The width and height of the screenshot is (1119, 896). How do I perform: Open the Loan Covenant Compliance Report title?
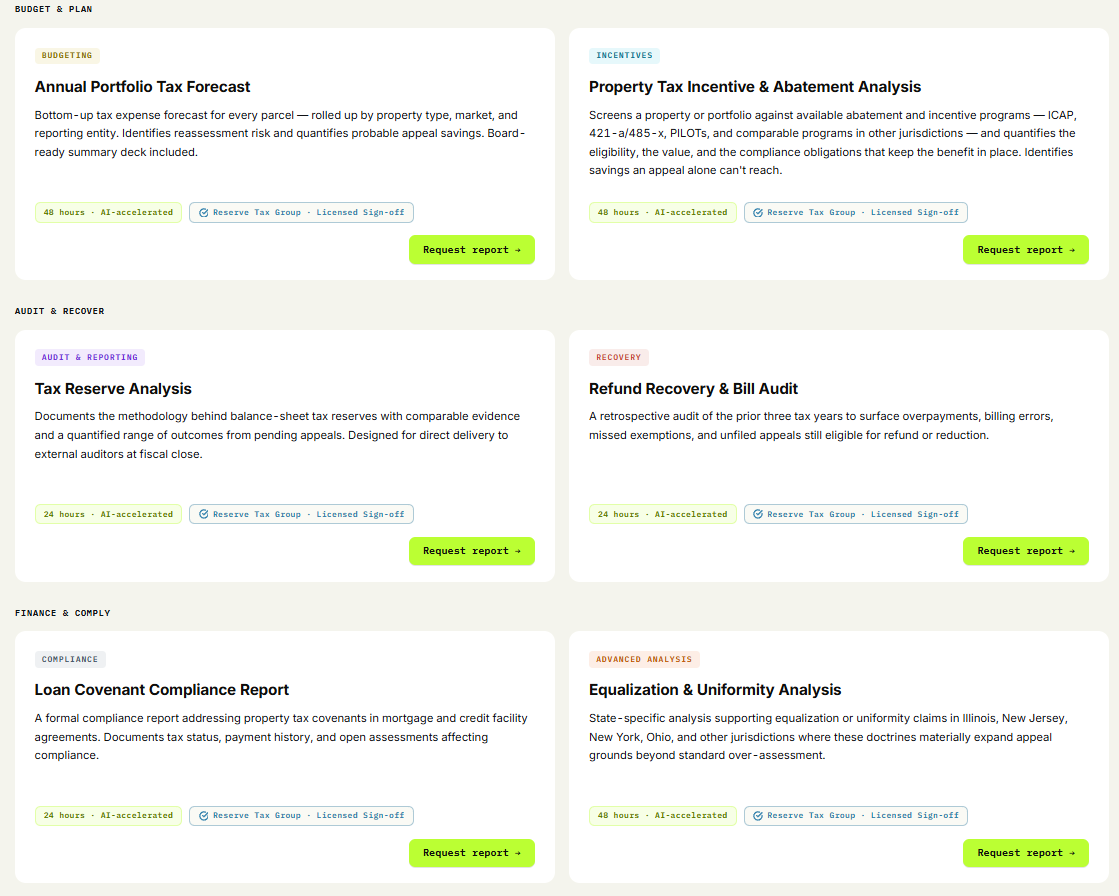click(162, 690)
